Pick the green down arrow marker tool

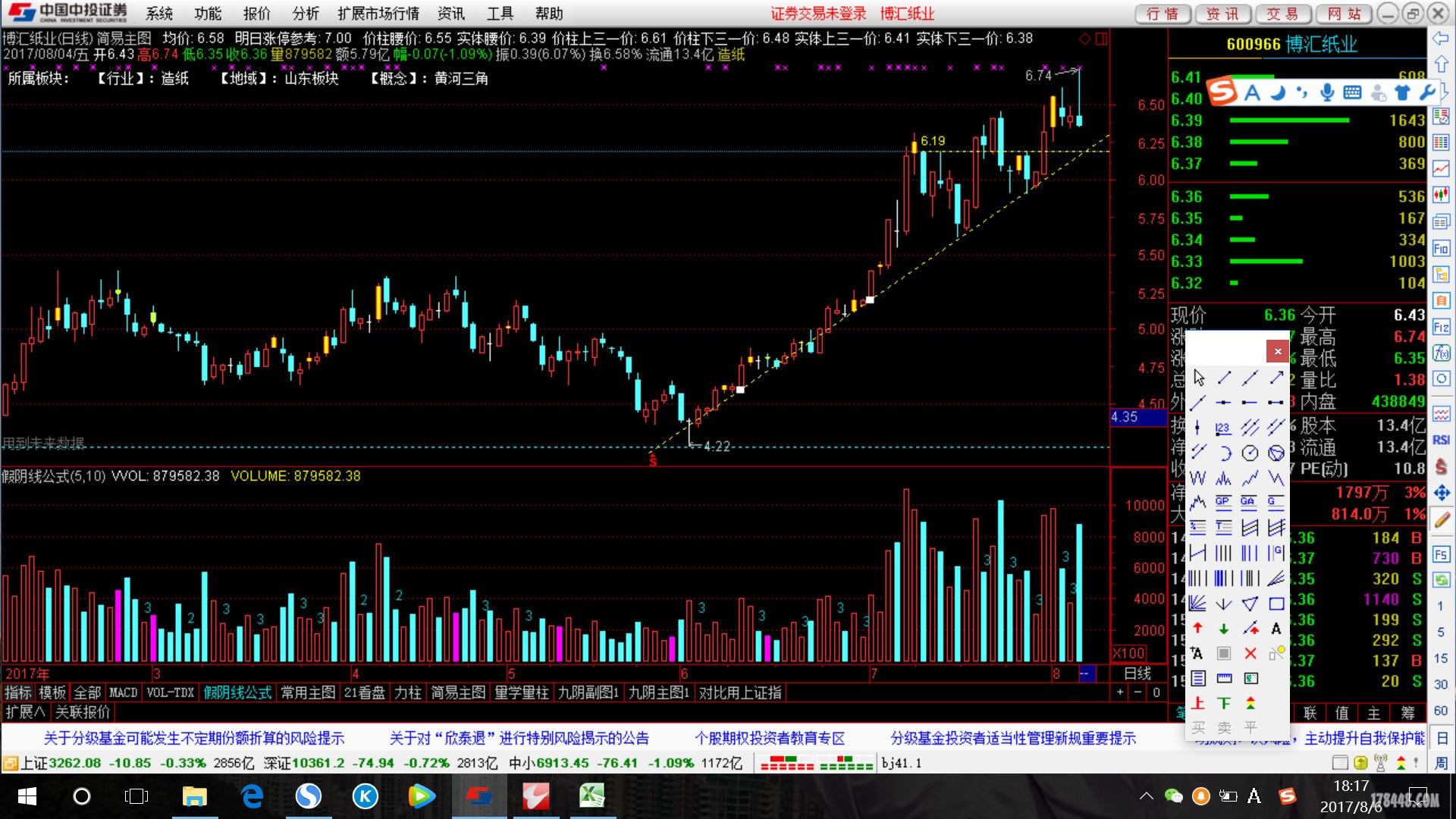pos(1224,629)
